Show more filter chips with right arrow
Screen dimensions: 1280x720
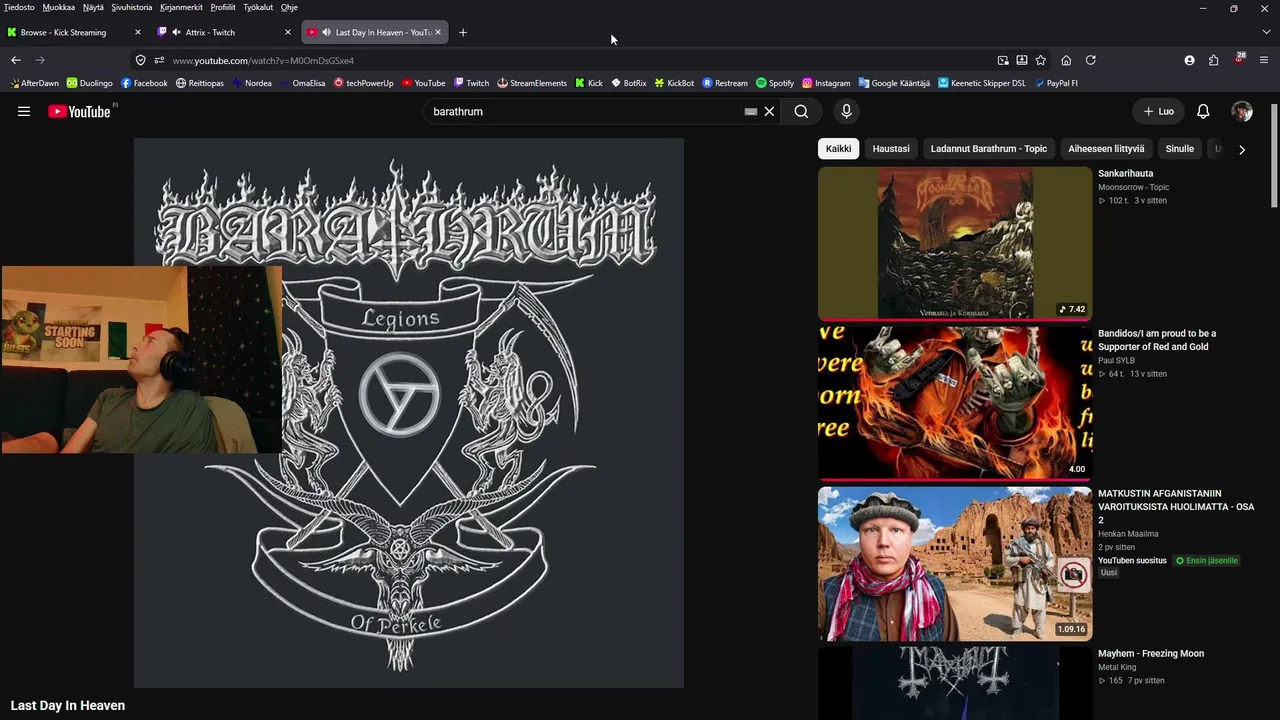tap(1242, 149)
